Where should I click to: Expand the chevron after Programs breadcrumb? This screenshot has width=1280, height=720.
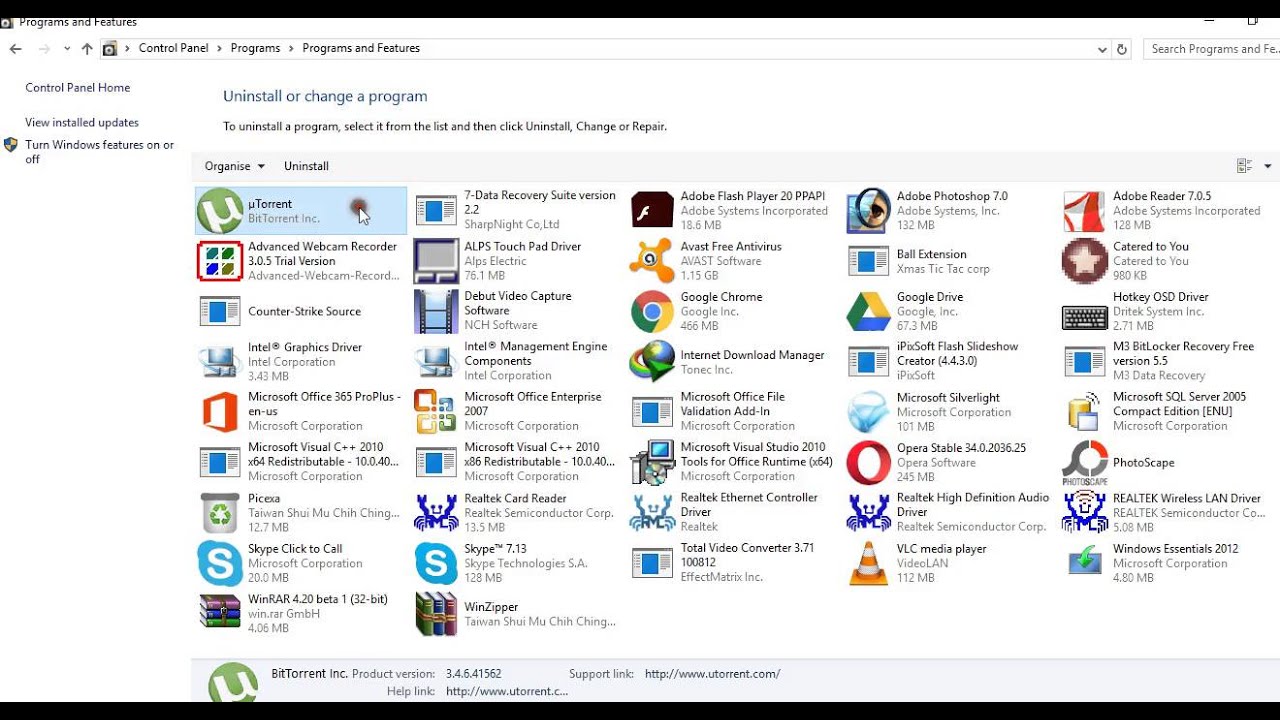[292, 48]
